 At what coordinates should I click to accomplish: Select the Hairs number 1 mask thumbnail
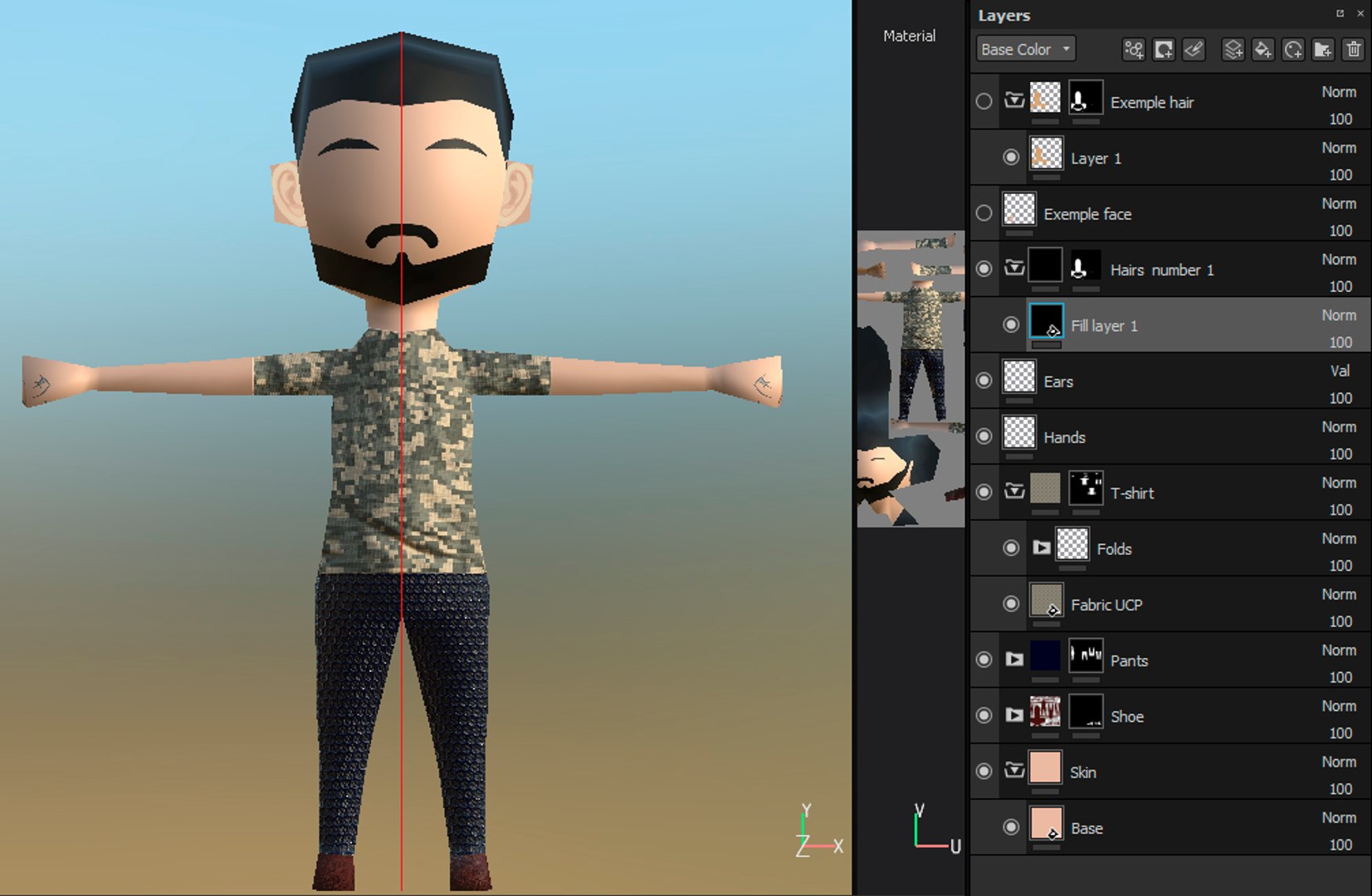(x=1086, y=267)
